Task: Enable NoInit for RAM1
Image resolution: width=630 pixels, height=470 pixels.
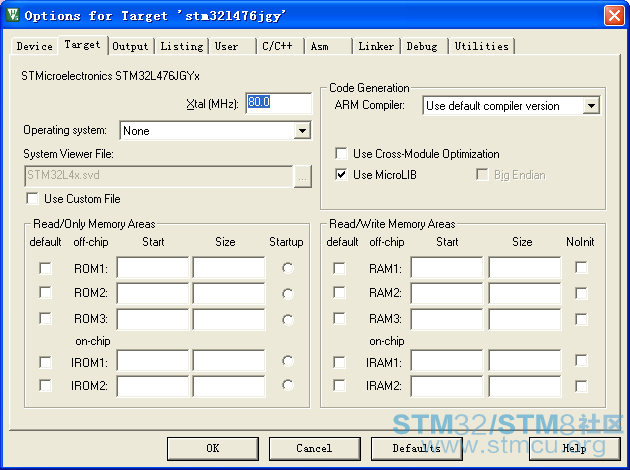Action: (581, 267)
